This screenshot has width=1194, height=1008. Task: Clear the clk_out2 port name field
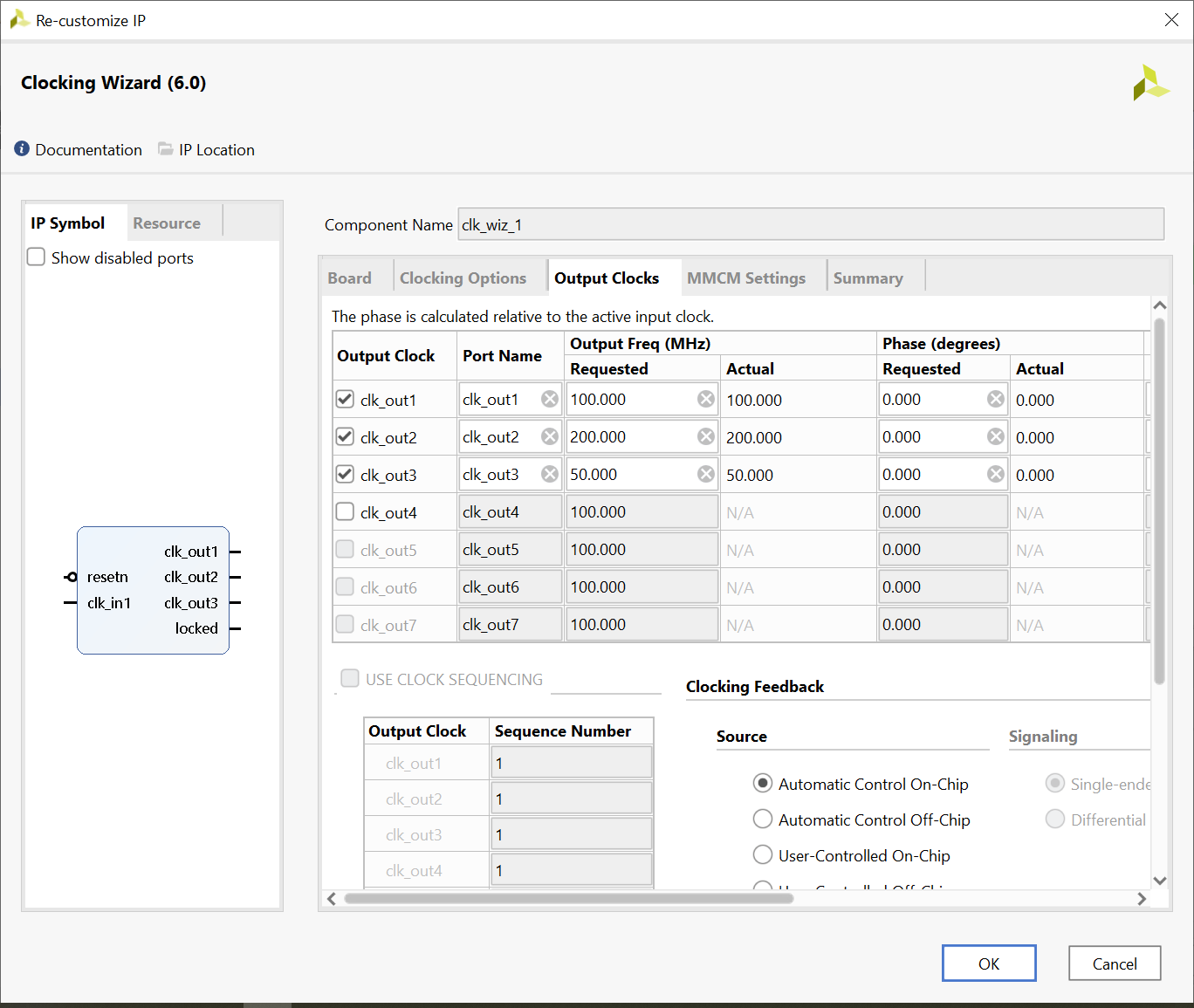coord(550,436)
